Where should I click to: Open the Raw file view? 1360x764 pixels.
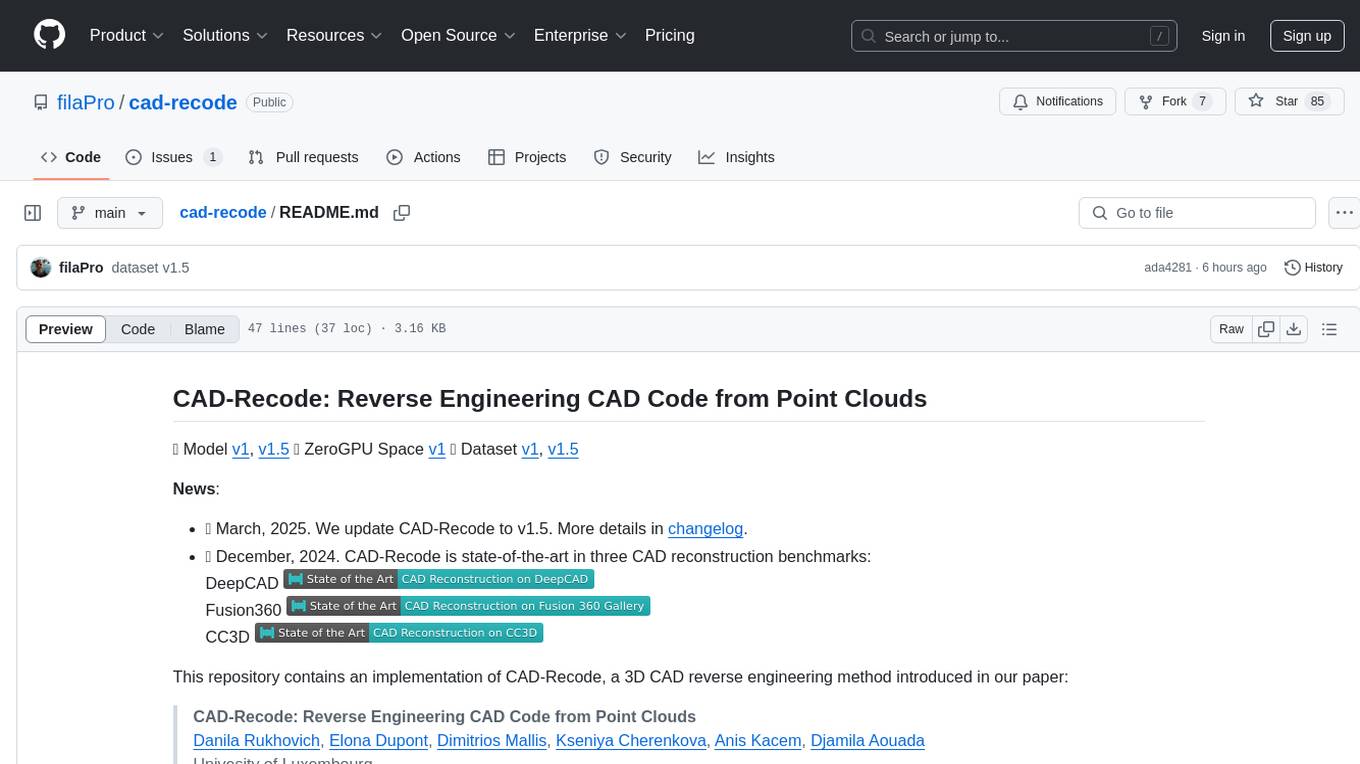pyautogui.click(x=1231, y=329)
